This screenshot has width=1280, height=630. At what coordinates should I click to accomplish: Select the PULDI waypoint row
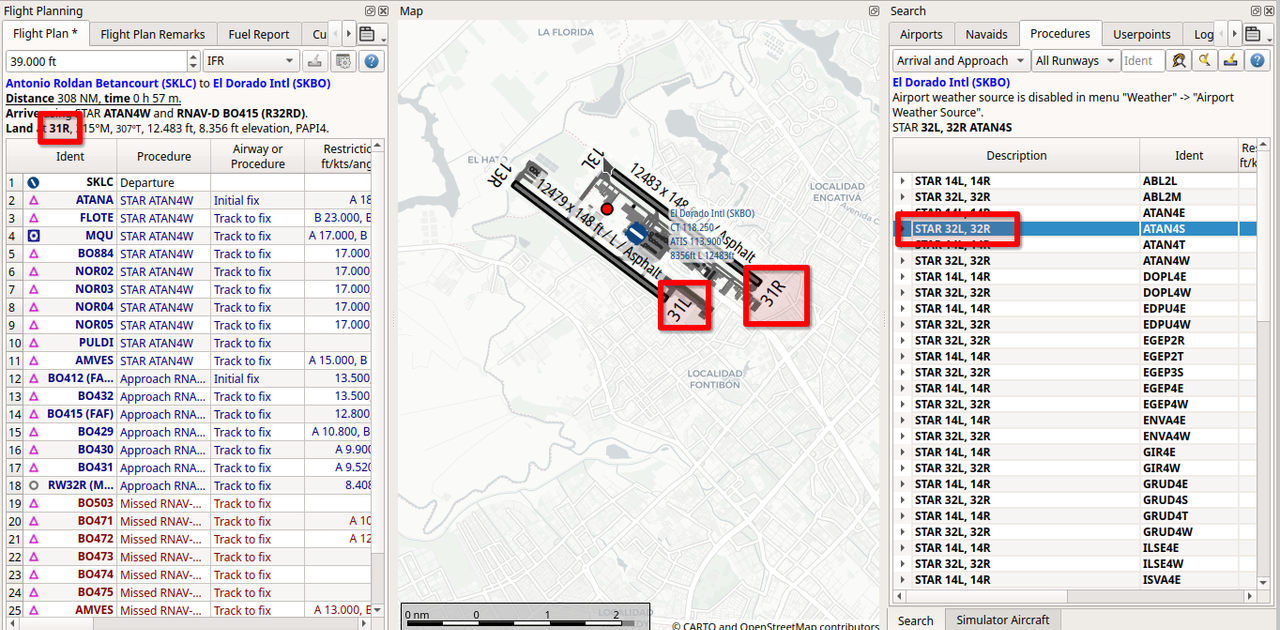pyautogui.click(x=189, y=343)
